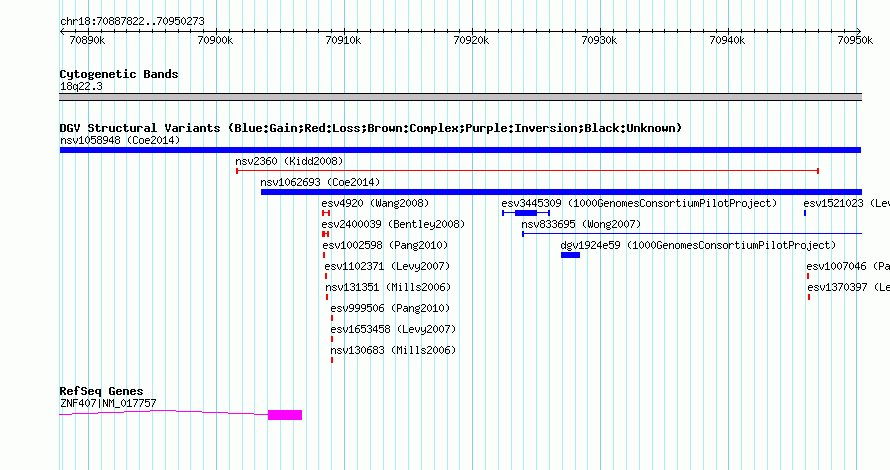Open the ZNF407|NM_017757 gene label

108,404
